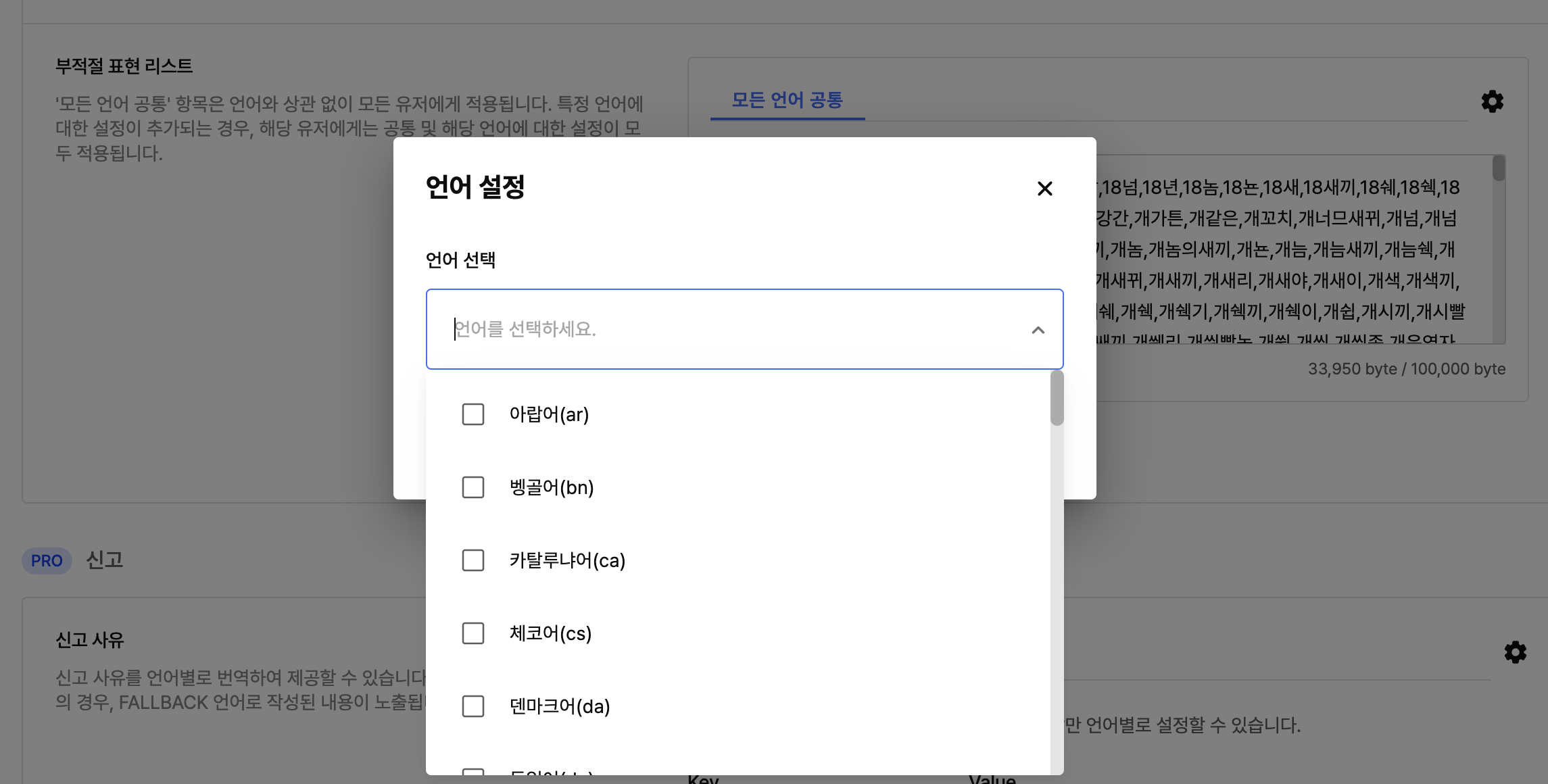Click the 언어 설정 dialog title
The height and width of the screenshot is (784, 1548).
click(475, 187)
